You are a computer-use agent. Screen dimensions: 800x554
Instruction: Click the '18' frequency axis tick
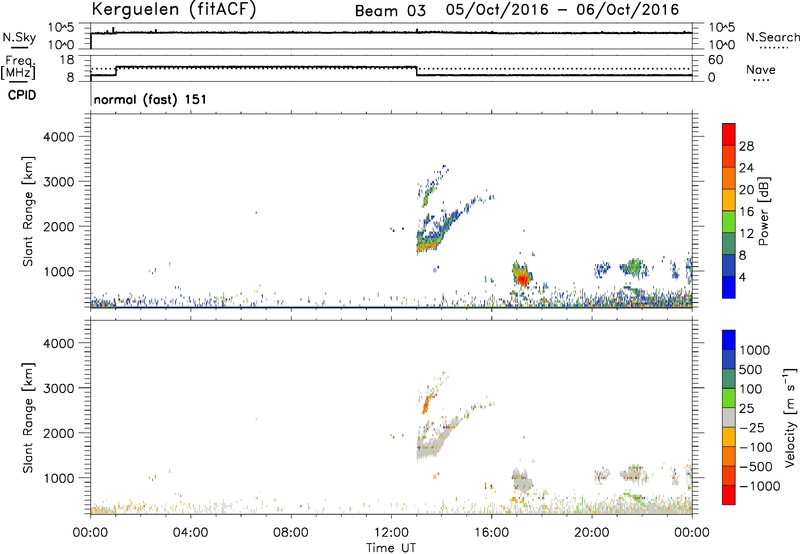click(x=67, y=60)
